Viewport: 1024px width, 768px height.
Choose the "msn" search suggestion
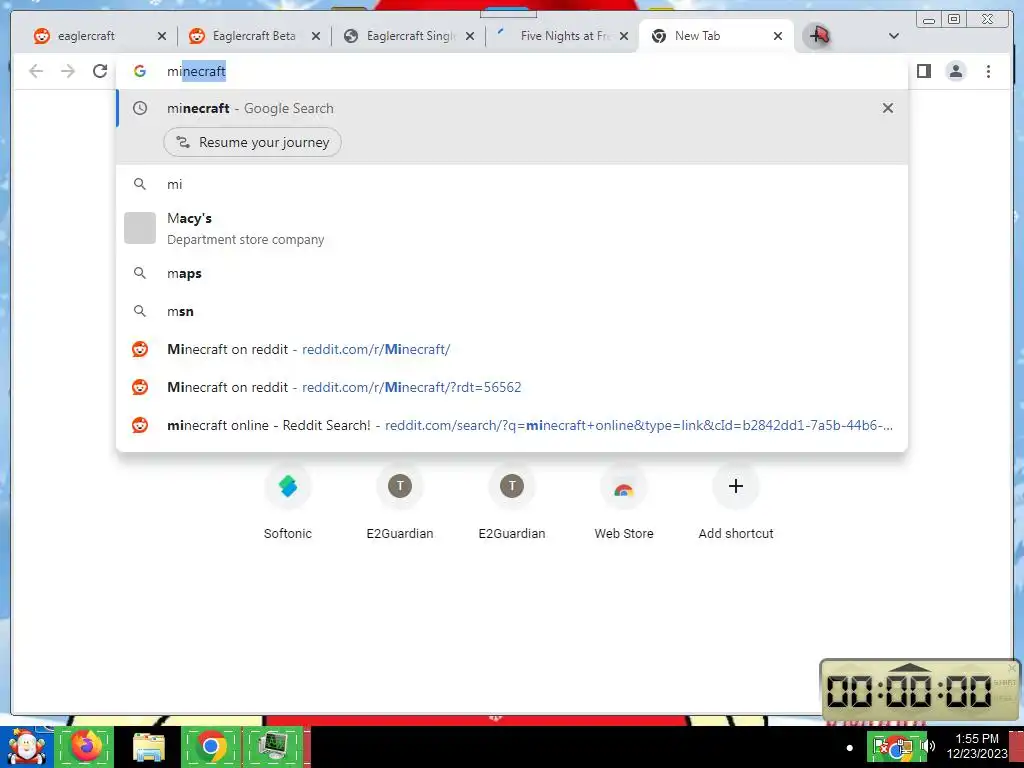512,312
